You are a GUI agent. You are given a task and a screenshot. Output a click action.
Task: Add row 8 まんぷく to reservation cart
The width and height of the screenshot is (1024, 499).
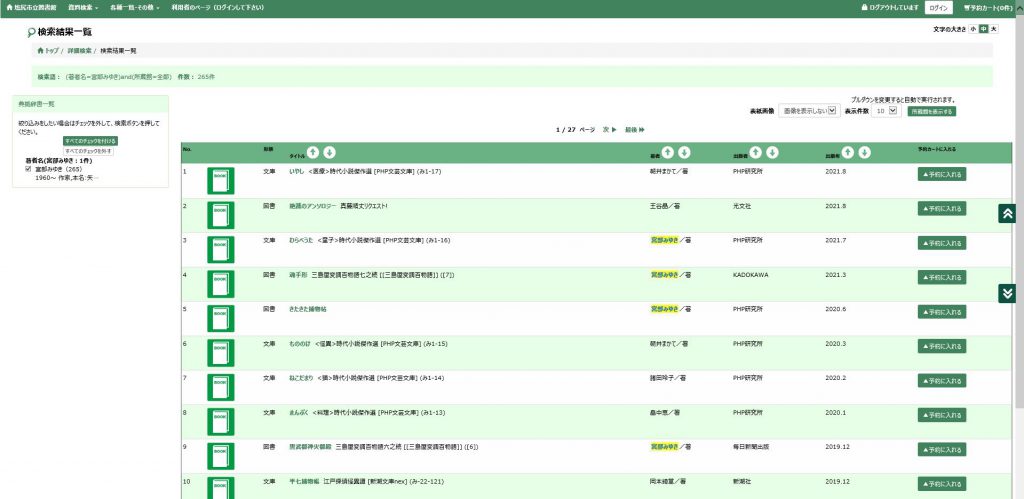pos(942,415)
